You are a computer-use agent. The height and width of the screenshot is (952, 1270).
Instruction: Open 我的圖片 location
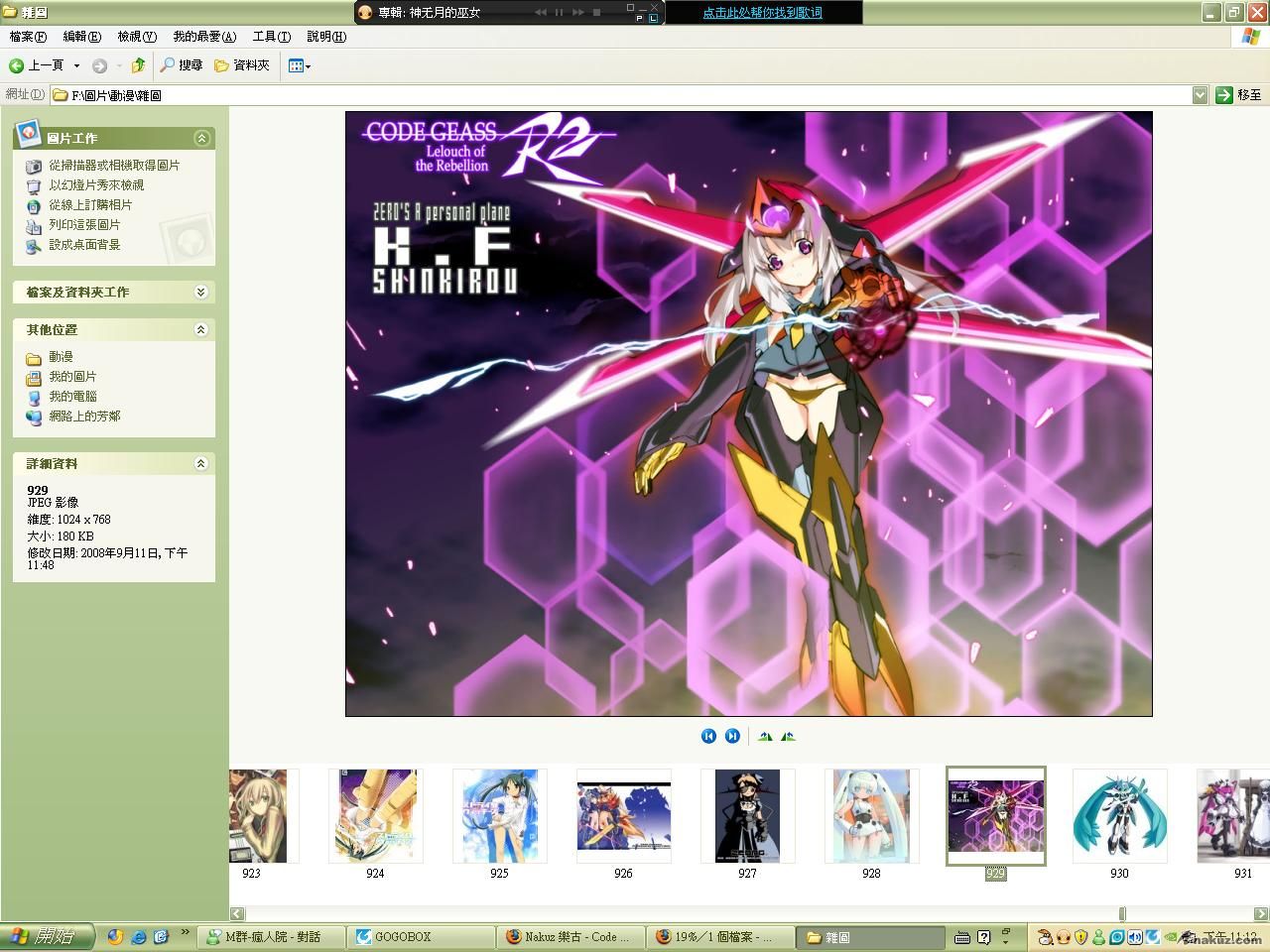tap(72, 377)
